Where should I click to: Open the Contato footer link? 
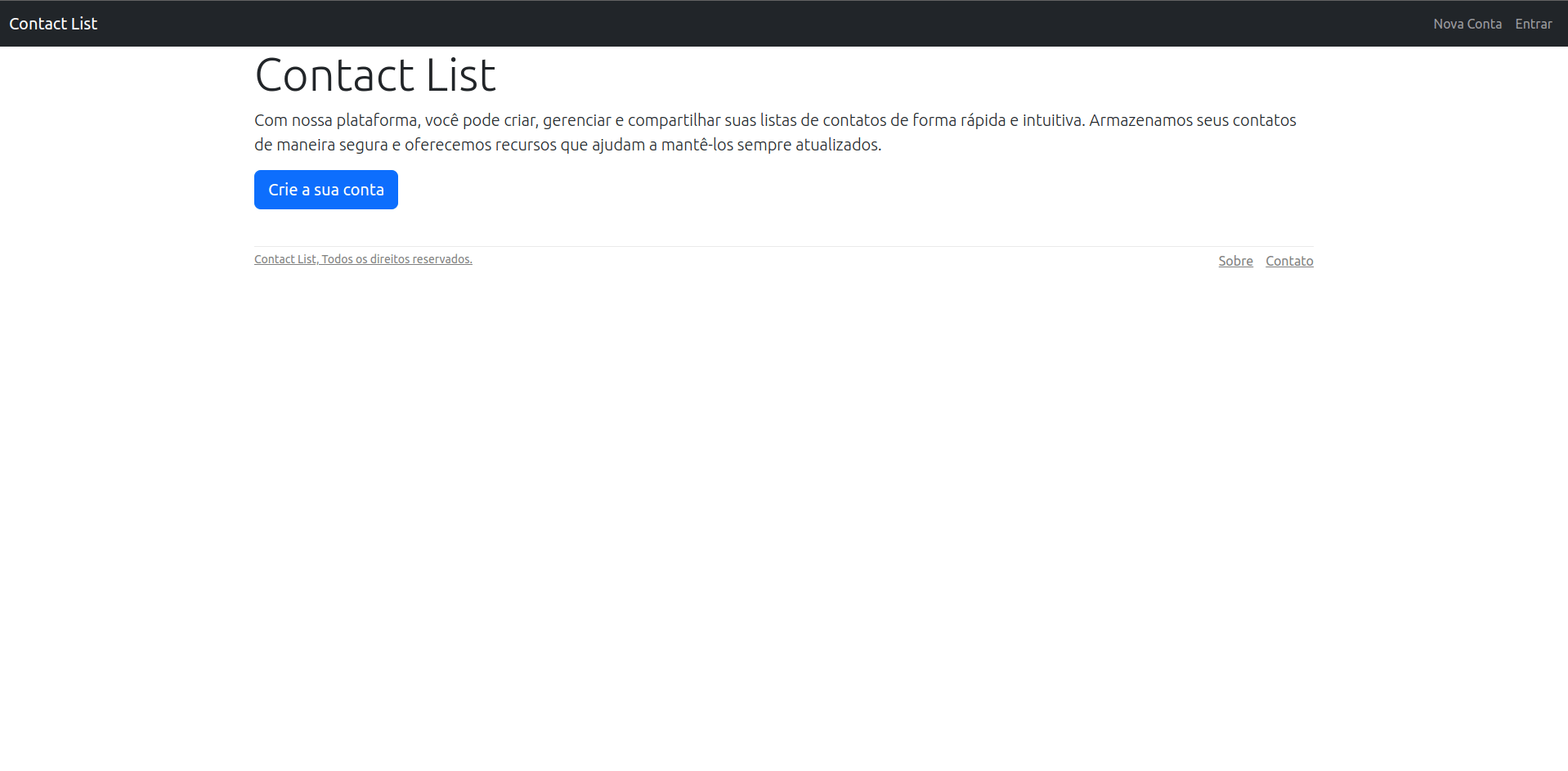[1289, 261]
